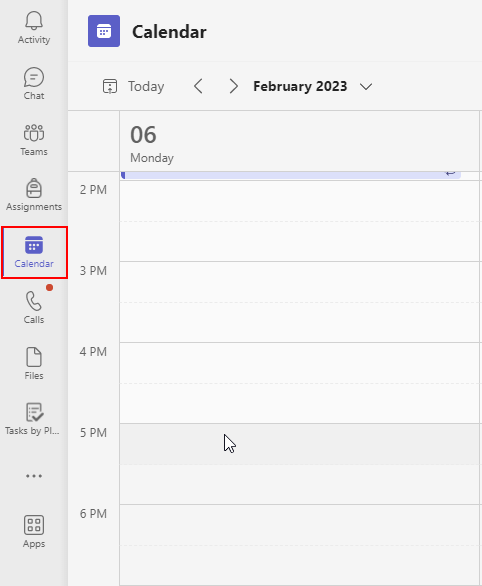
Task: Show more apps via ellipsis
Action: tap(34, 476)
